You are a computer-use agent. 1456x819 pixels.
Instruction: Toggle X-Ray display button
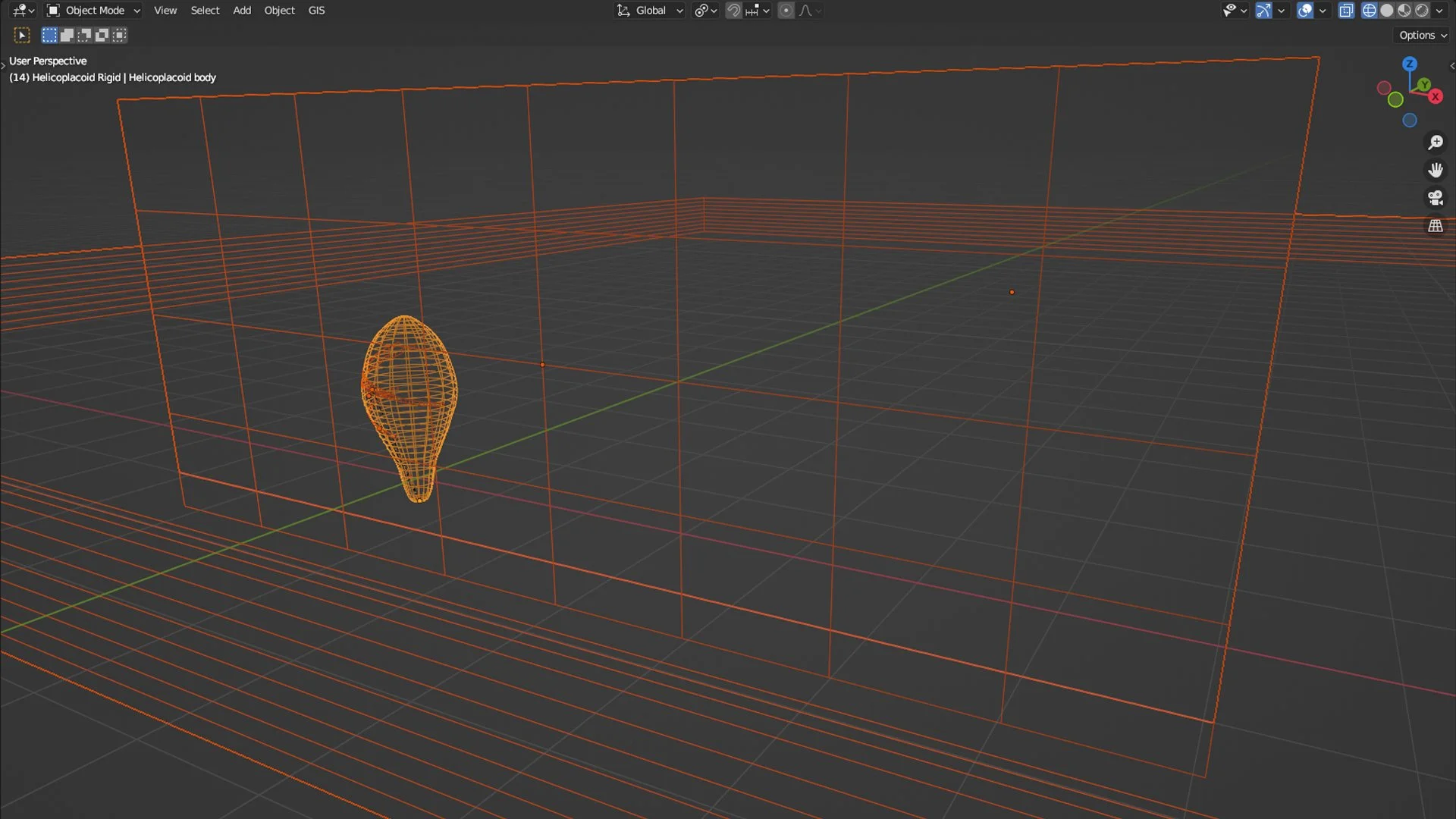(1346, 11)
